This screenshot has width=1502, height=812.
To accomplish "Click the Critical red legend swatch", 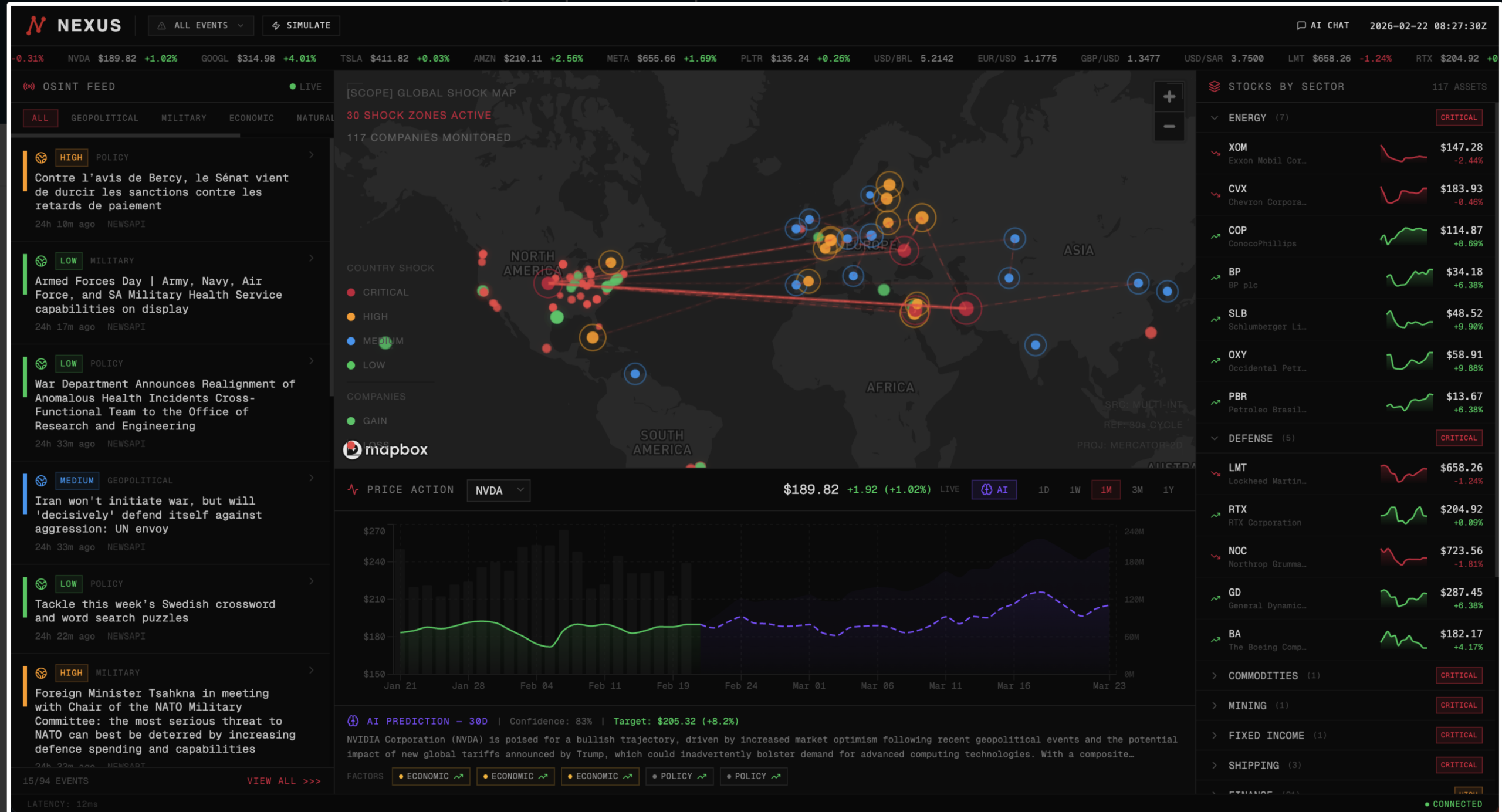I will tap(351, 292).
